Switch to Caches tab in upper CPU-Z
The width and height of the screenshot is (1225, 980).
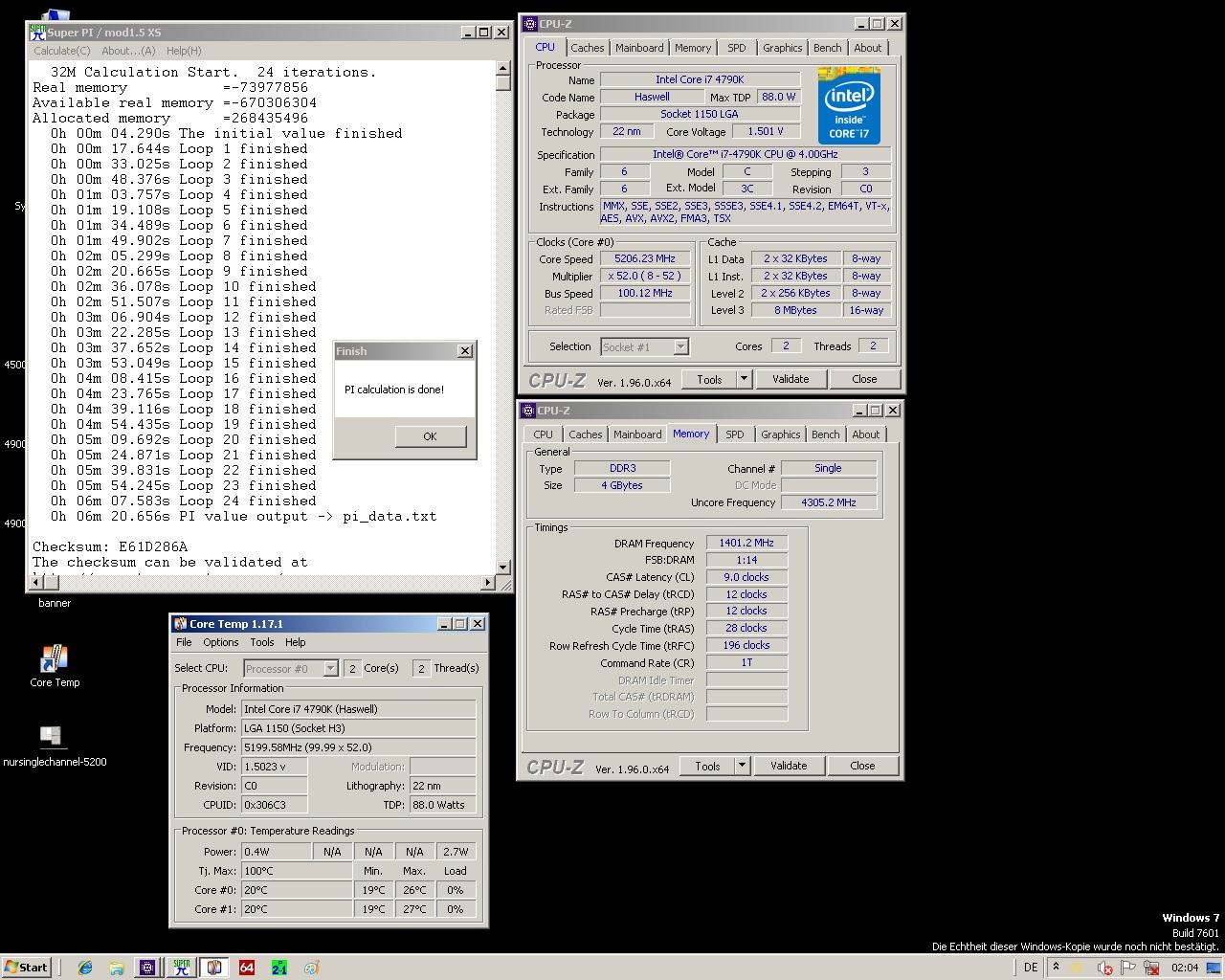click(588, 48)
